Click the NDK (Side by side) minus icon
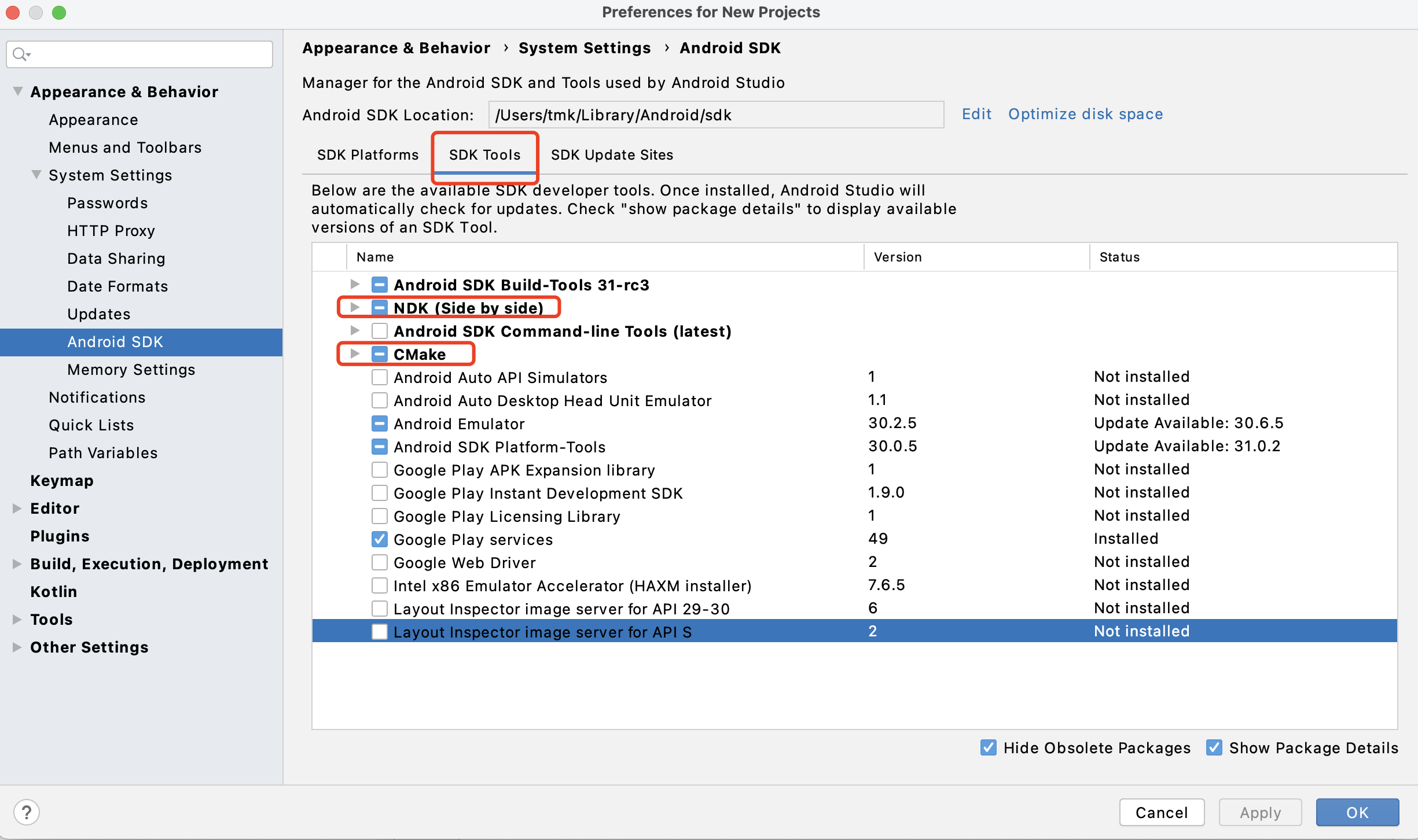 pyautogui.click(x=379, y=308)
